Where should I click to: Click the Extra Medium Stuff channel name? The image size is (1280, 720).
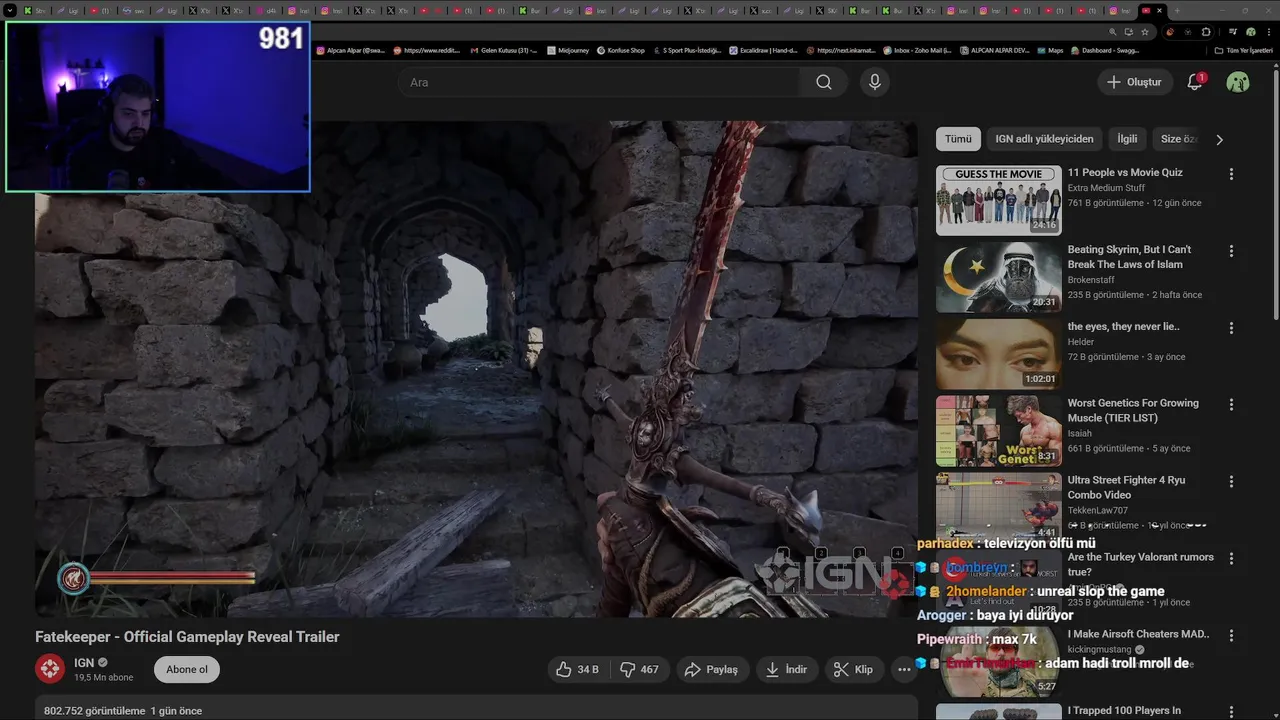1106,188
